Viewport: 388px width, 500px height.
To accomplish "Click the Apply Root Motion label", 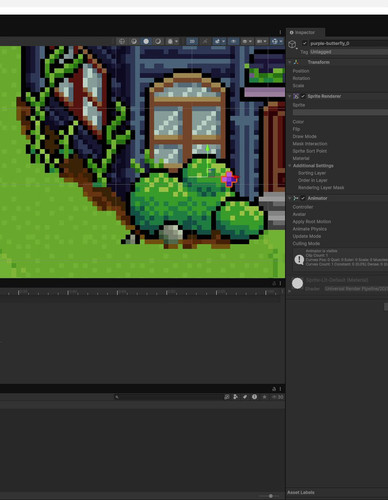I will 312,222.
